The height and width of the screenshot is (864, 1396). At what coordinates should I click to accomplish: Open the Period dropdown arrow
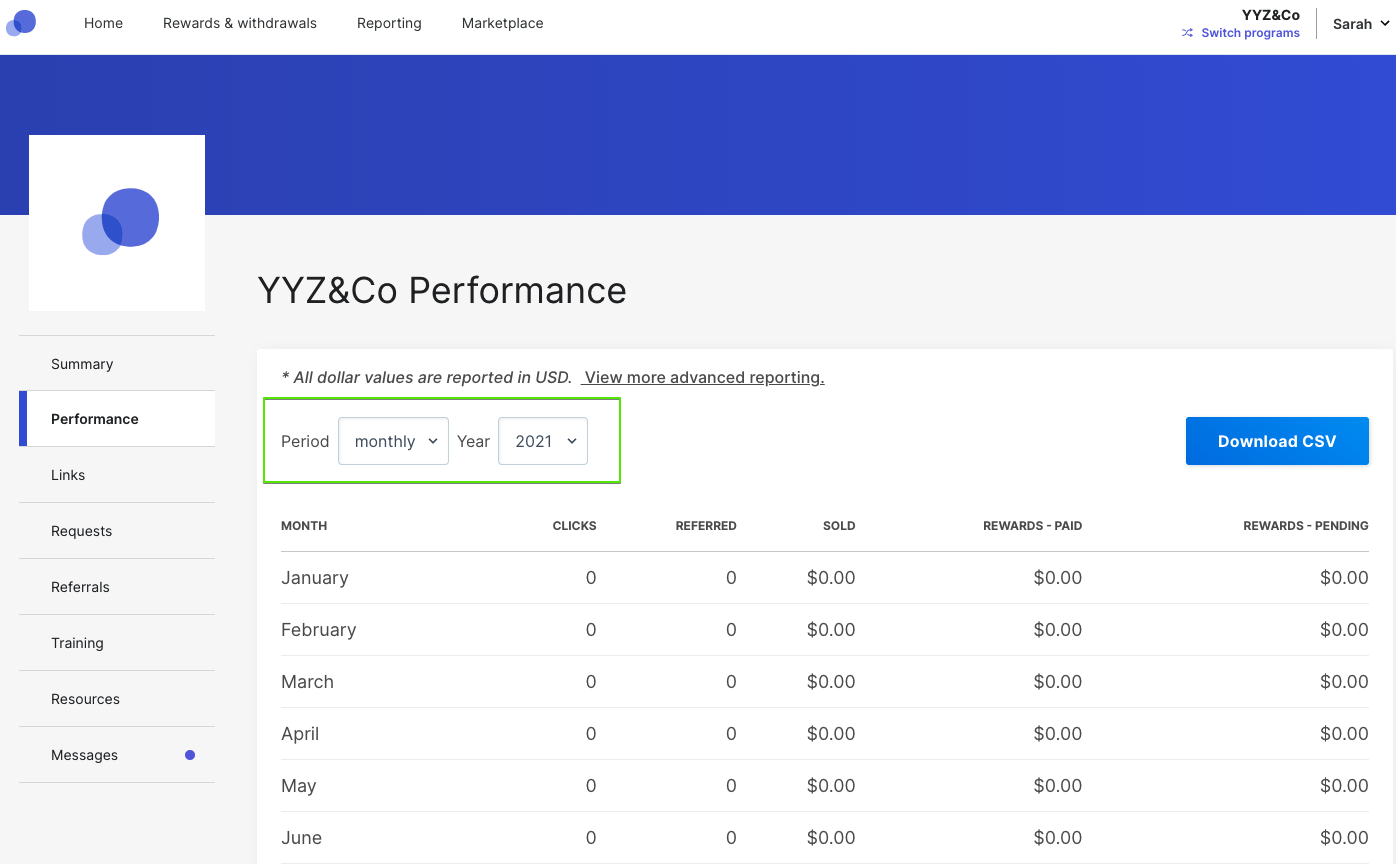(434, 440)
